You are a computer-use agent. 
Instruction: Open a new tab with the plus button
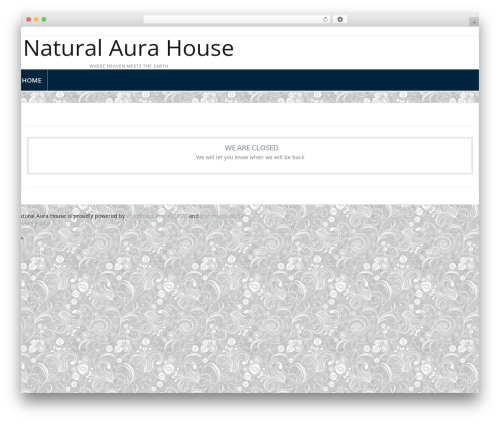click(474, 22)
